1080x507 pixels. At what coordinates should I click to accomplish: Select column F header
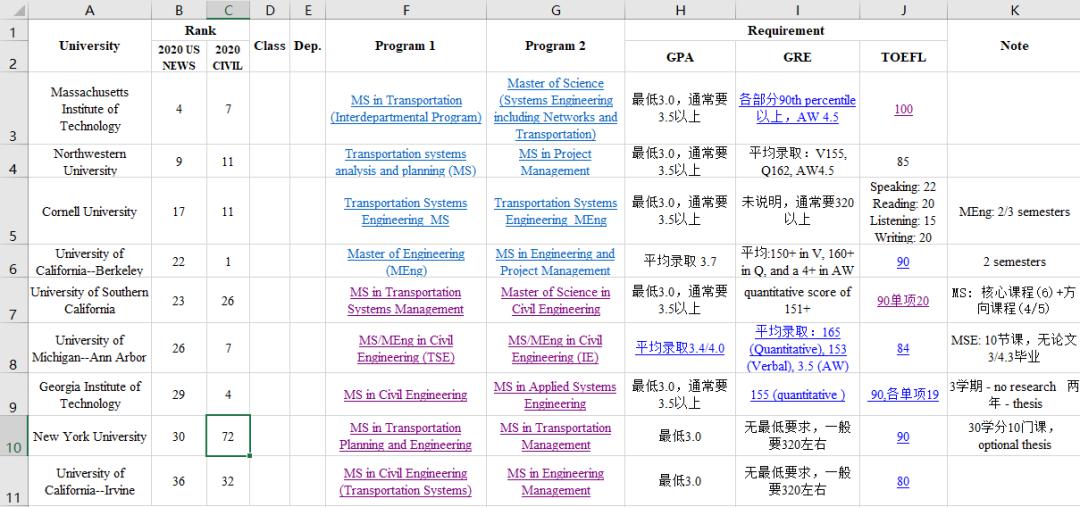click(406, 10)
